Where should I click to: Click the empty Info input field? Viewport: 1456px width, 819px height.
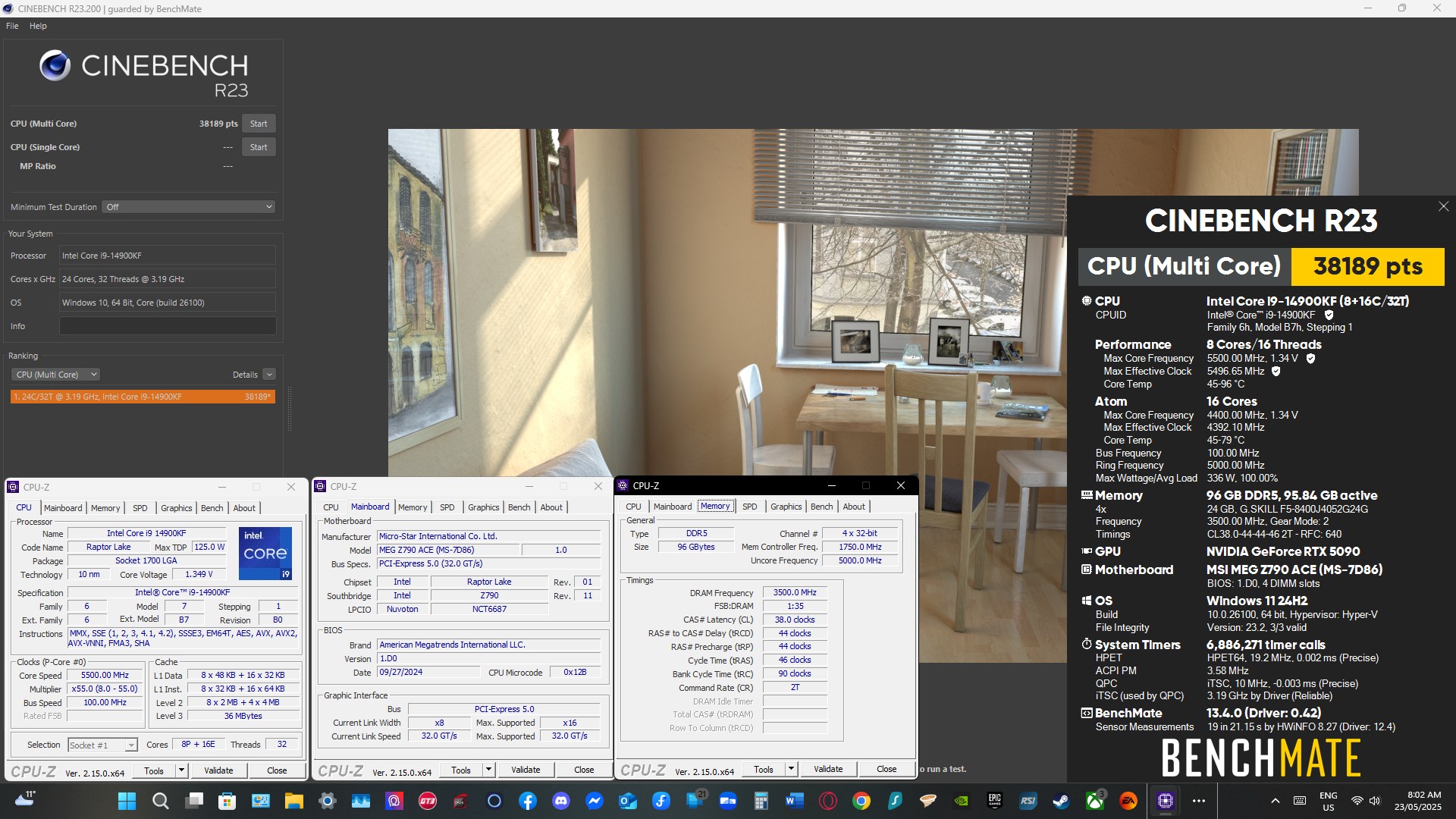168,326
